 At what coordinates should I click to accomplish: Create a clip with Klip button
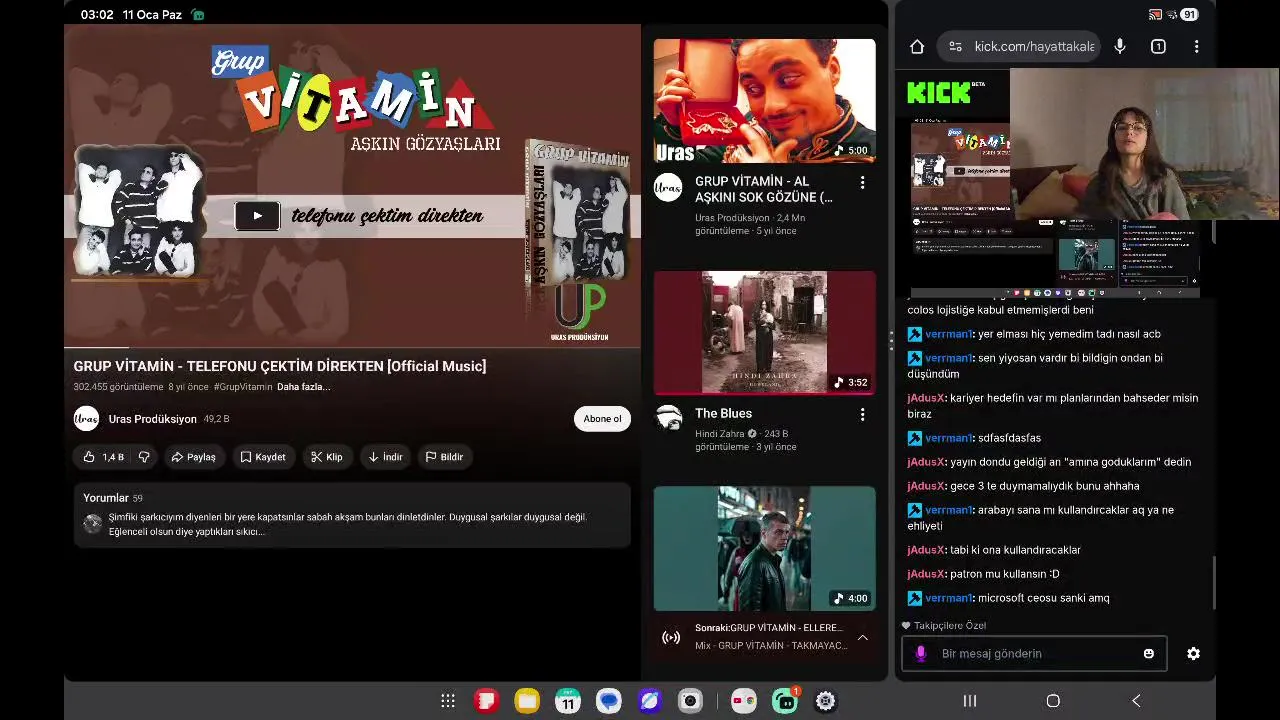[x=327, y=457]
